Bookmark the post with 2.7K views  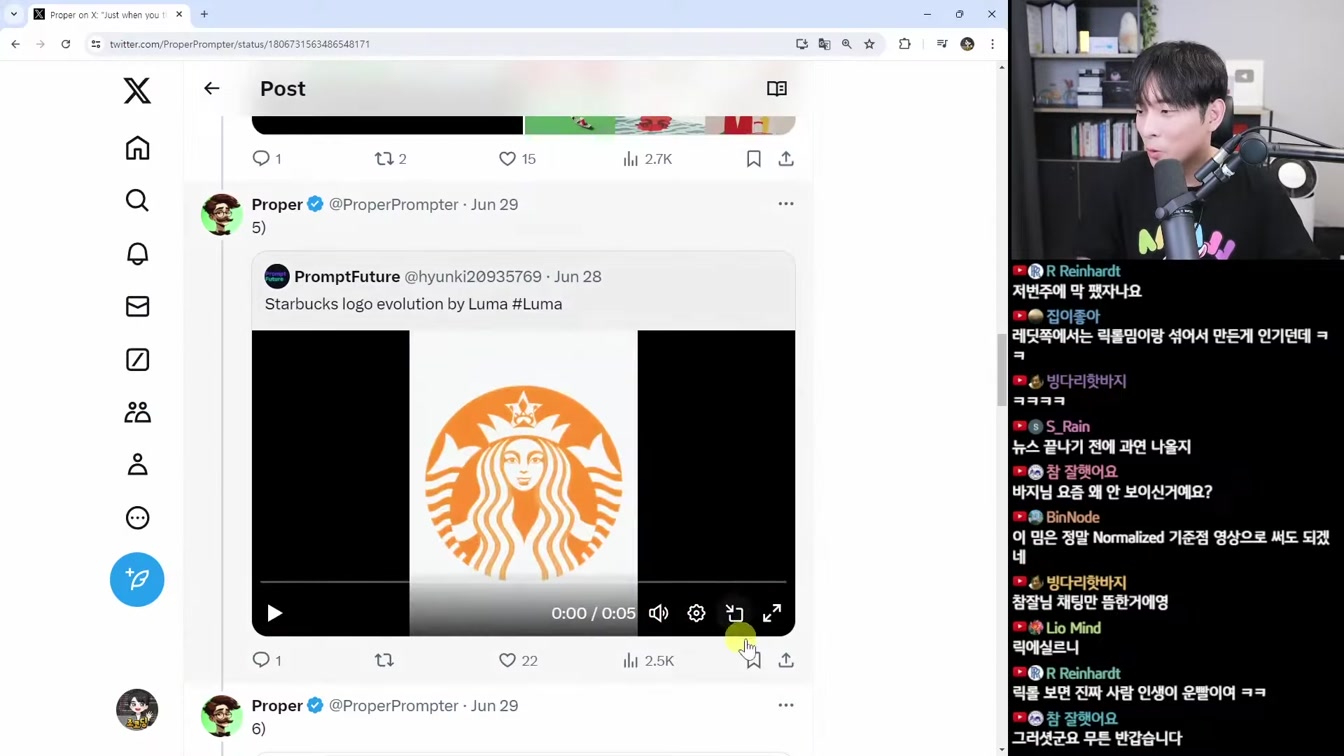(x=754, y=159)
